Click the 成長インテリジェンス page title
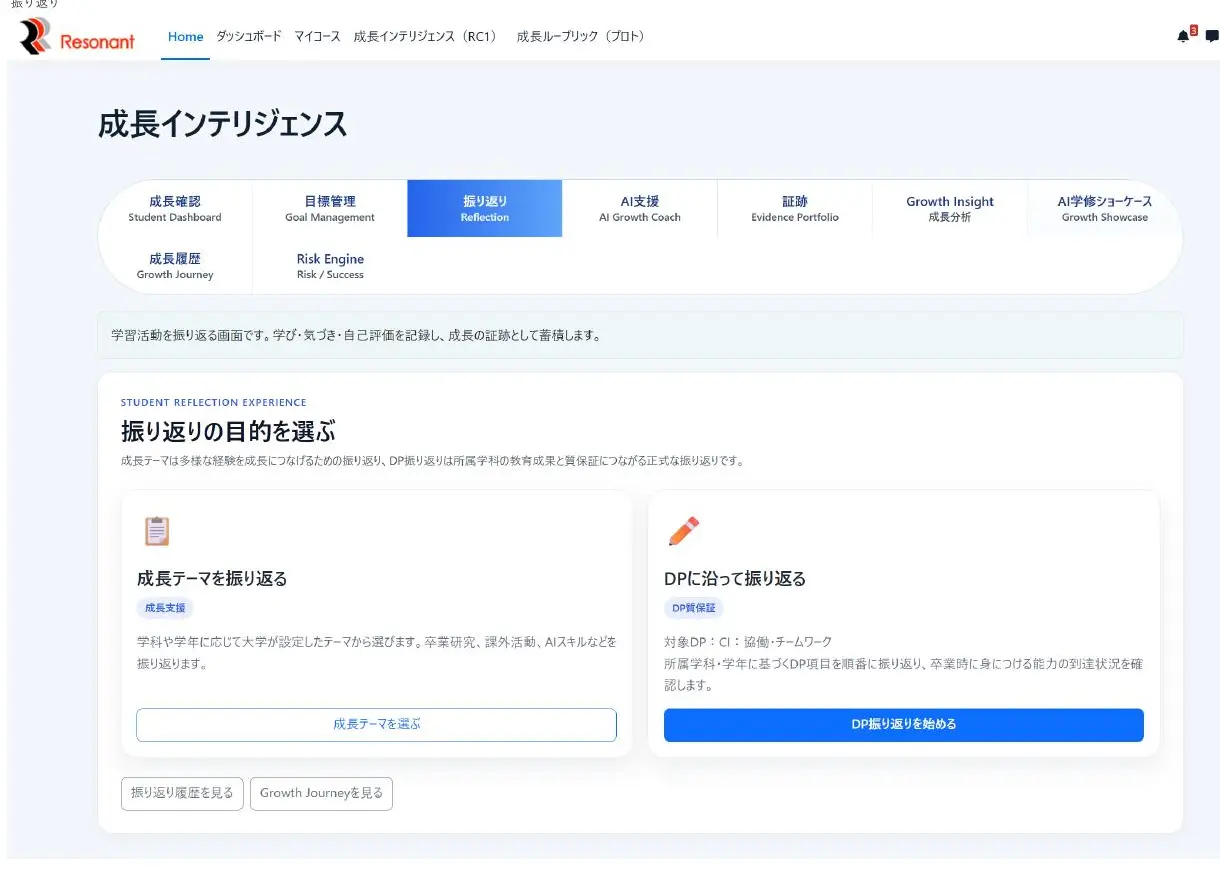 (x=223, y=124)
